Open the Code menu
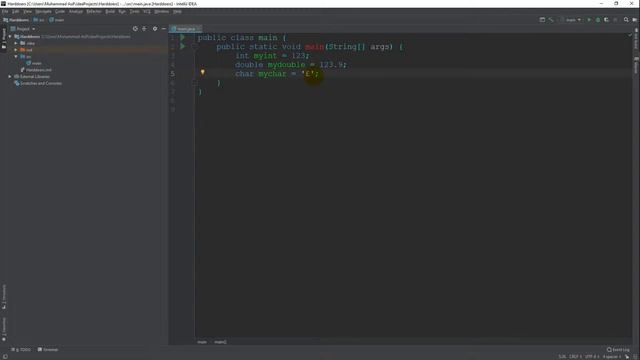Screen dimensions: 640x360 [x=60, y=11]
